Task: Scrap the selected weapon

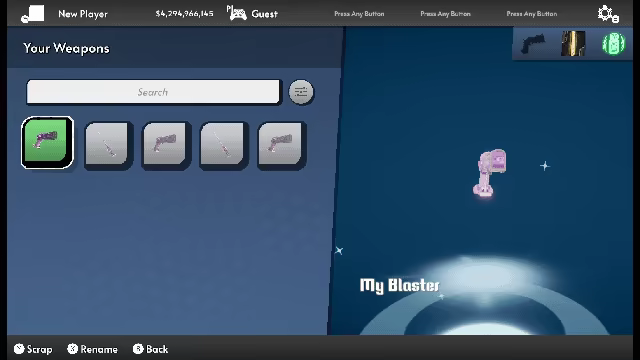Action: pyautogui.click(x=33, y=349)
